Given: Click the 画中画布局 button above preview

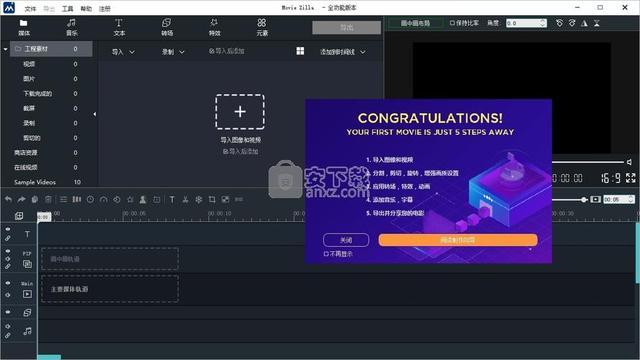Looking at the screenshot, I should (x=415, y=23).
